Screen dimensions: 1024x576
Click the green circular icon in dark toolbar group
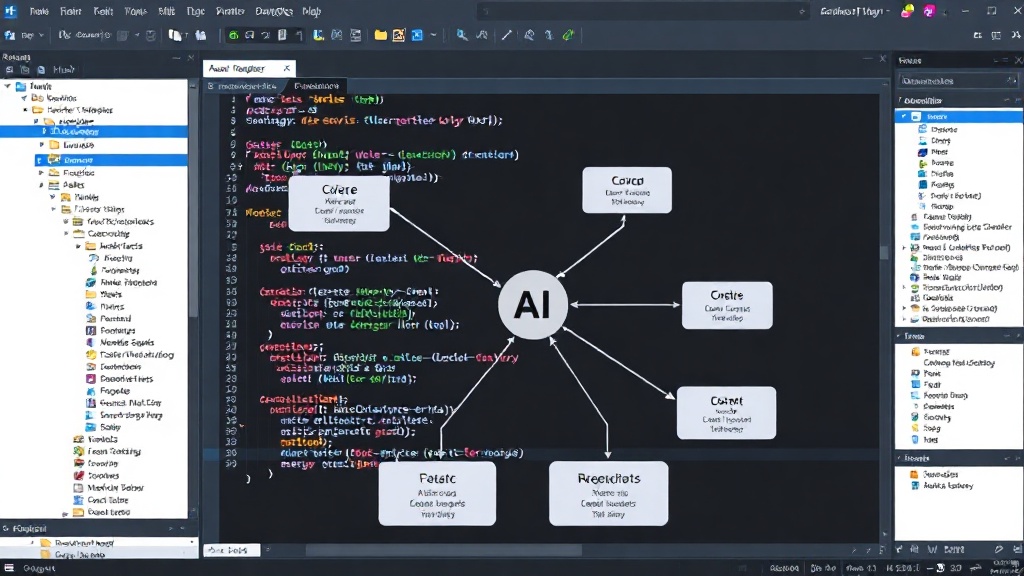(x=233, y=35)
